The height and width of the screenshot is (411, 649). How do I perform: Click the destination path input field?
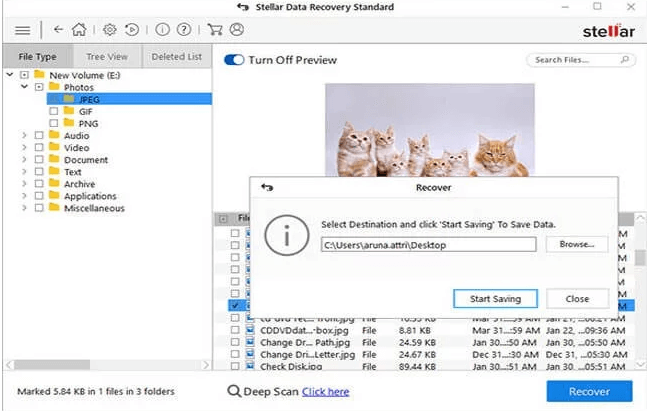428,245
